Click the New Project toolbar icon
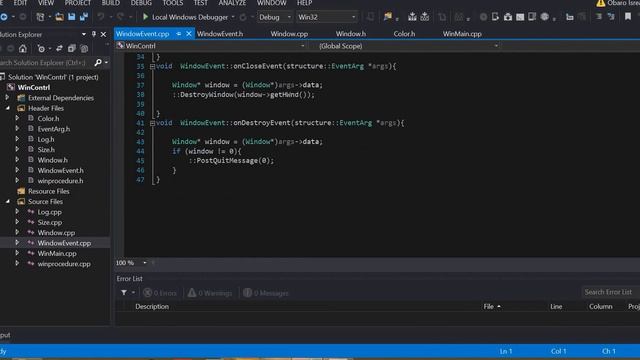Viewport: 640px width, 360px height. [40, 17]
